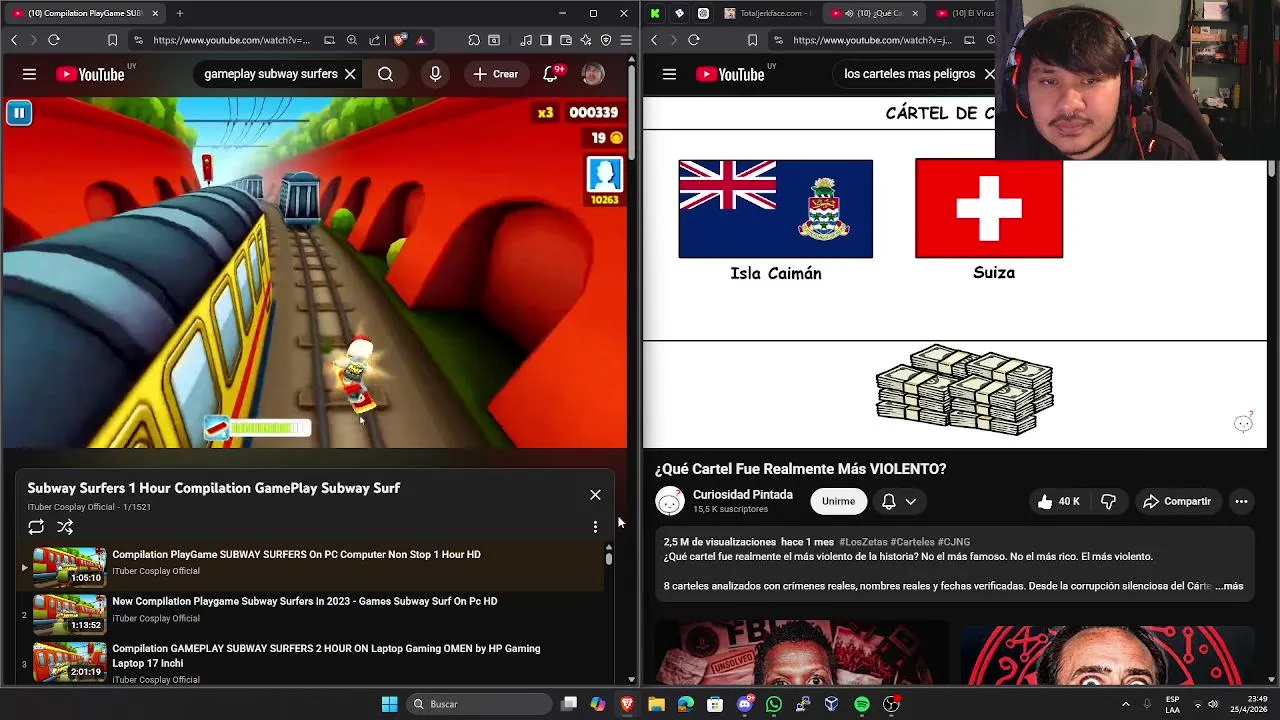Reload the right browser window page
1280x720 pixels.
coord(694,40)
